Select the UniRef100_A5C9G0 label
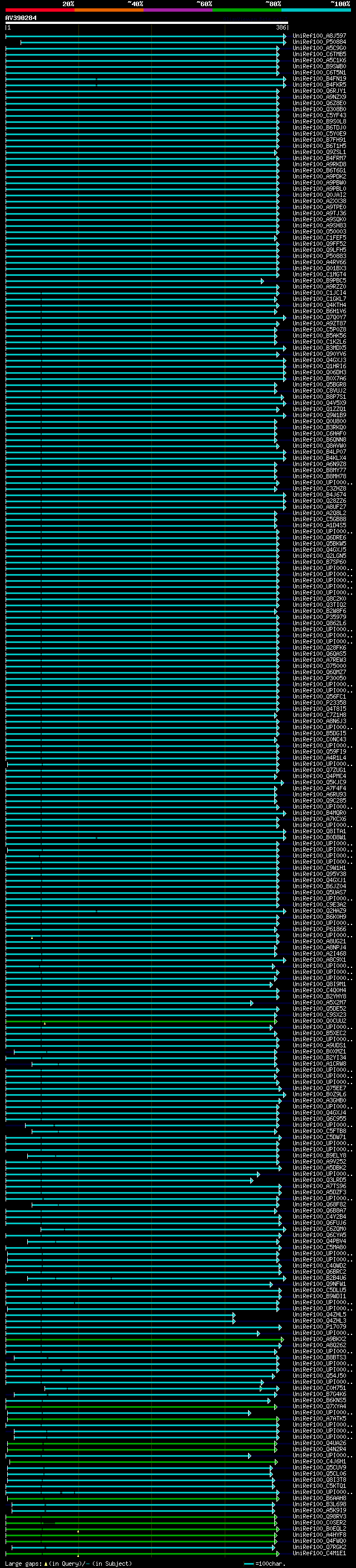The image size is (356, 1568). 319,48
